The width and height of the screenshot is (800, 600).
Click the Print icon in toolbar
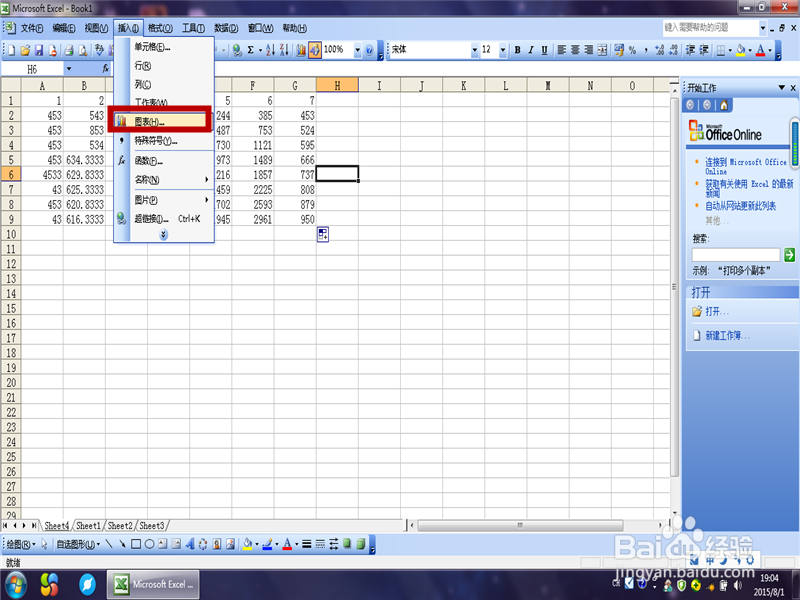69,50
